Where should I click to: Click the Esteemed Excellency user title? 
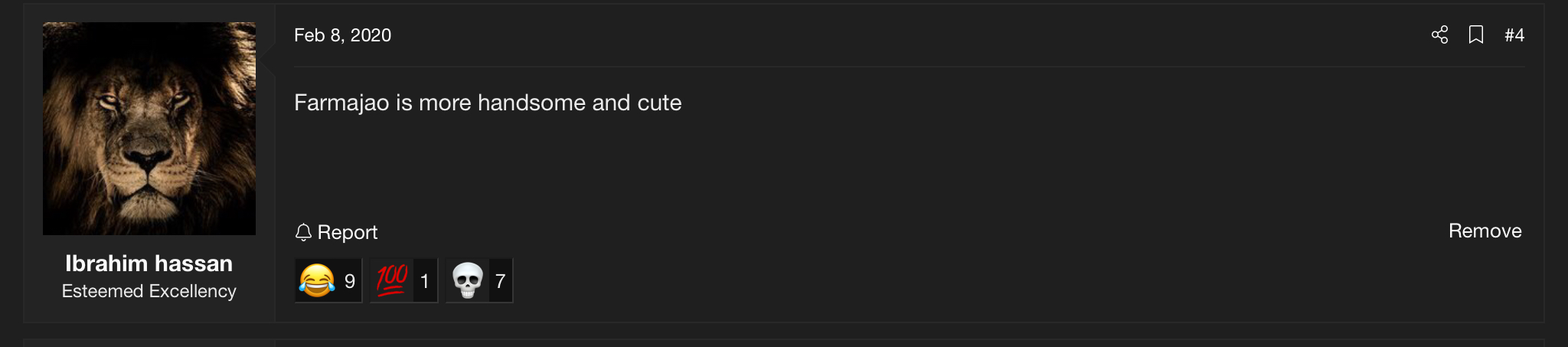click(x=149, y=292)
